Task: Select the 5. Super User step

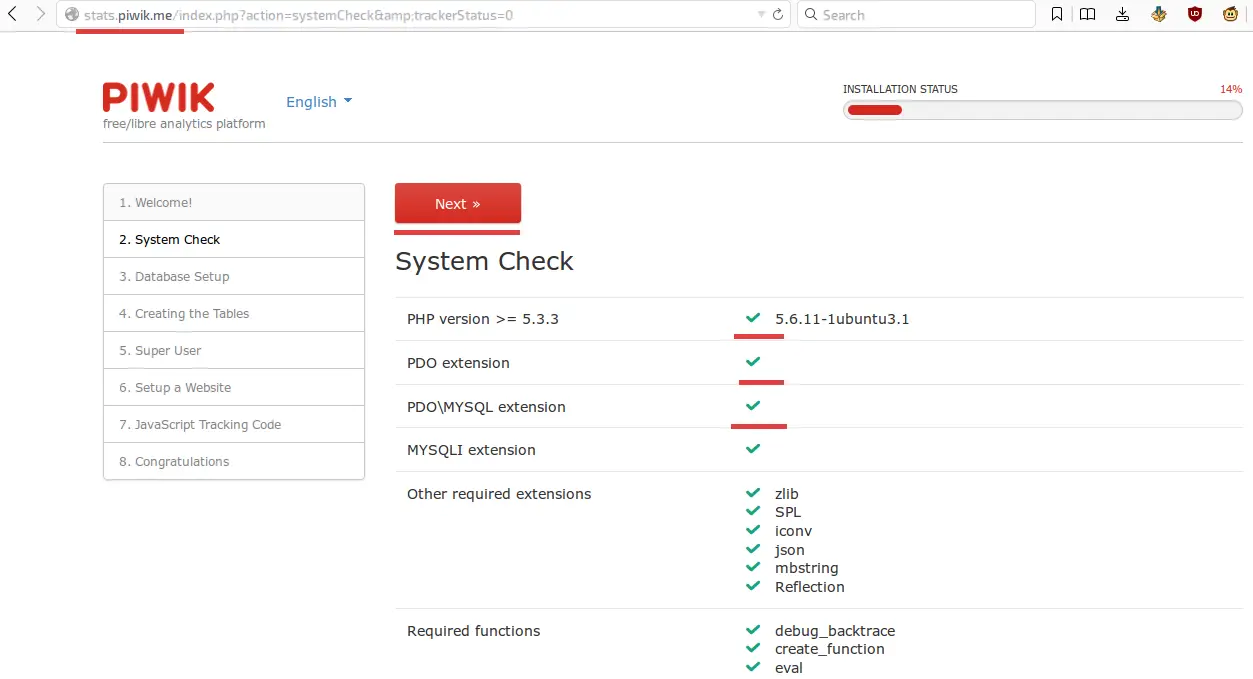Action: pyautogui.click(x=234, y=350)
